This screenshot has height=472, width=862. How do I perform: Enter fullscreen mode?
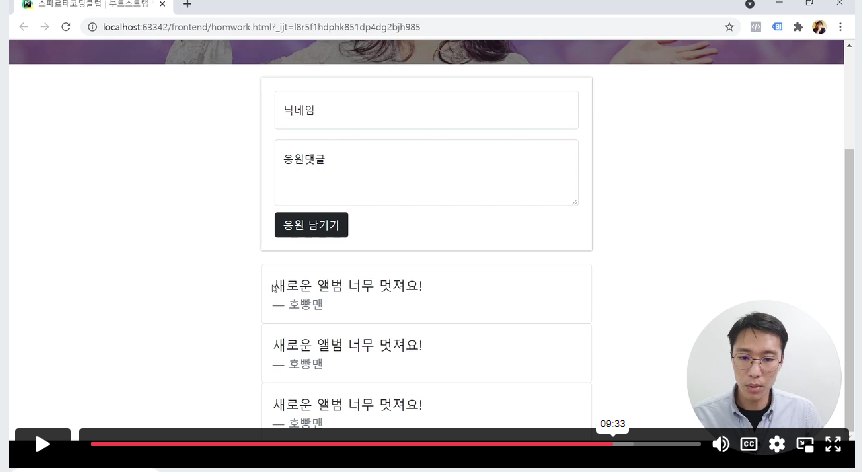coord(833,444)
